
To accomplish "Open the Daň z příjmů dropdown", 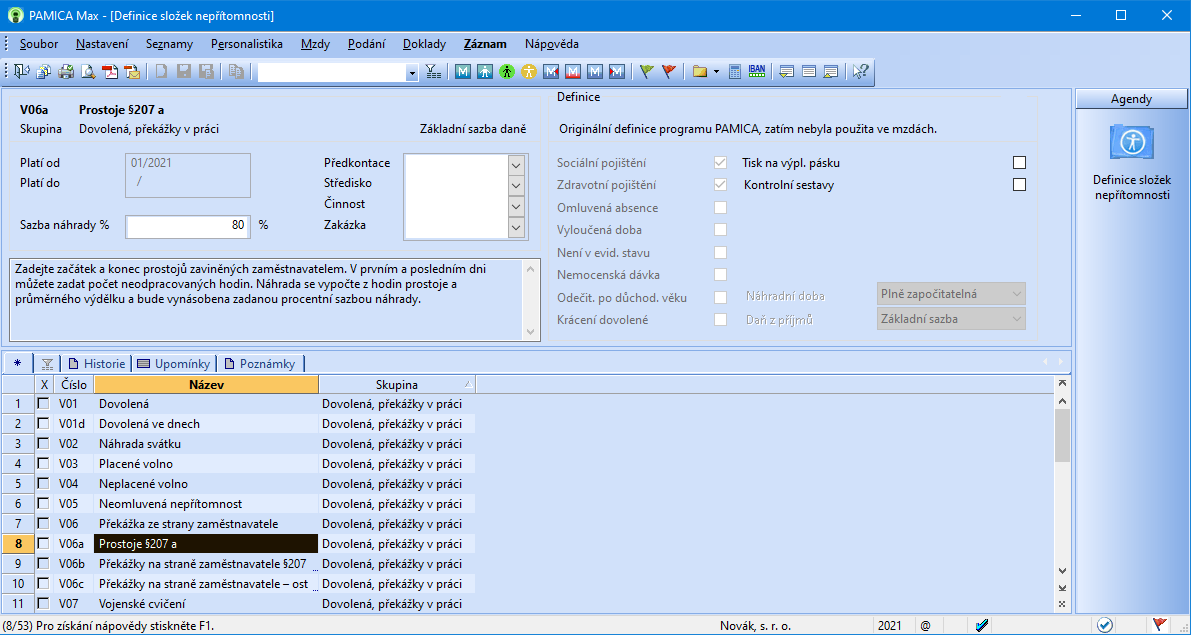I will 950,319.
